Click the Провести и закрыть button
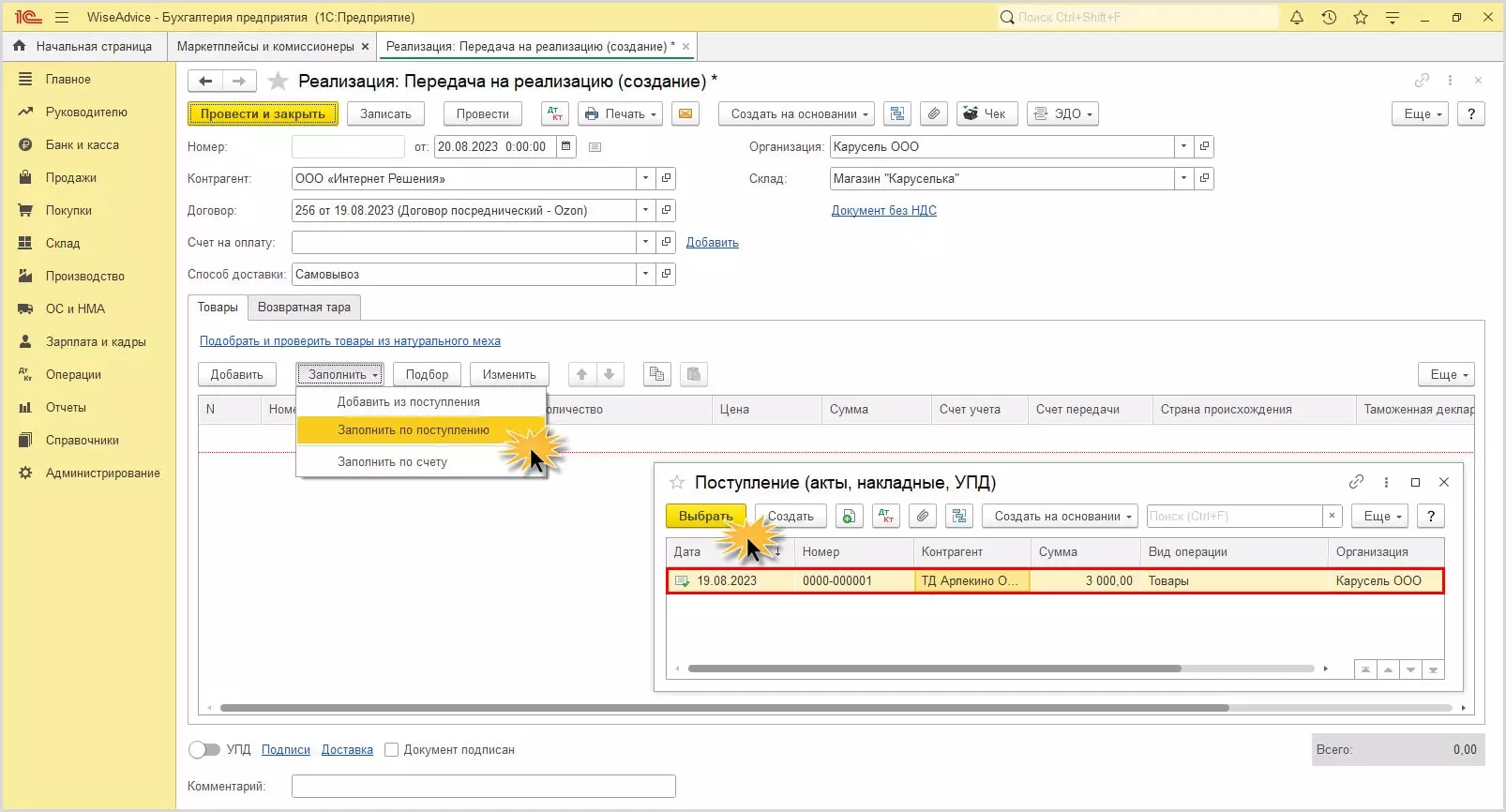Screen dimensions: 1506x812 [263, 113]
